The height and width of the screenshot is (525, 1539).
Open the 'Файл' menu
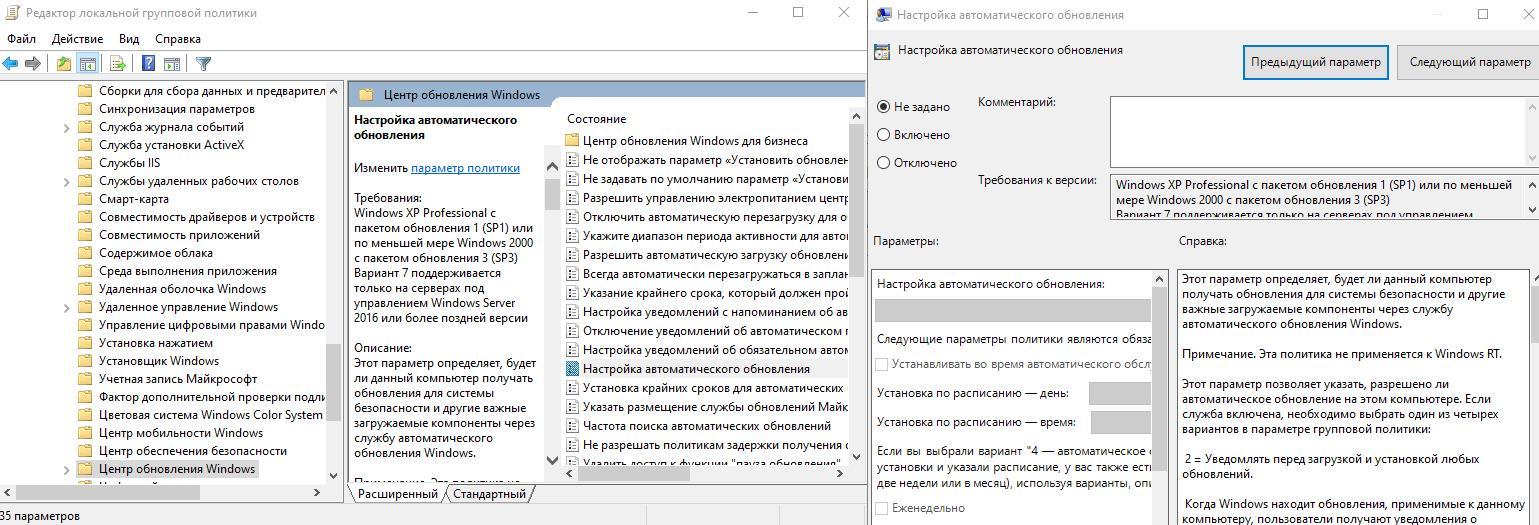coord(21,39)
